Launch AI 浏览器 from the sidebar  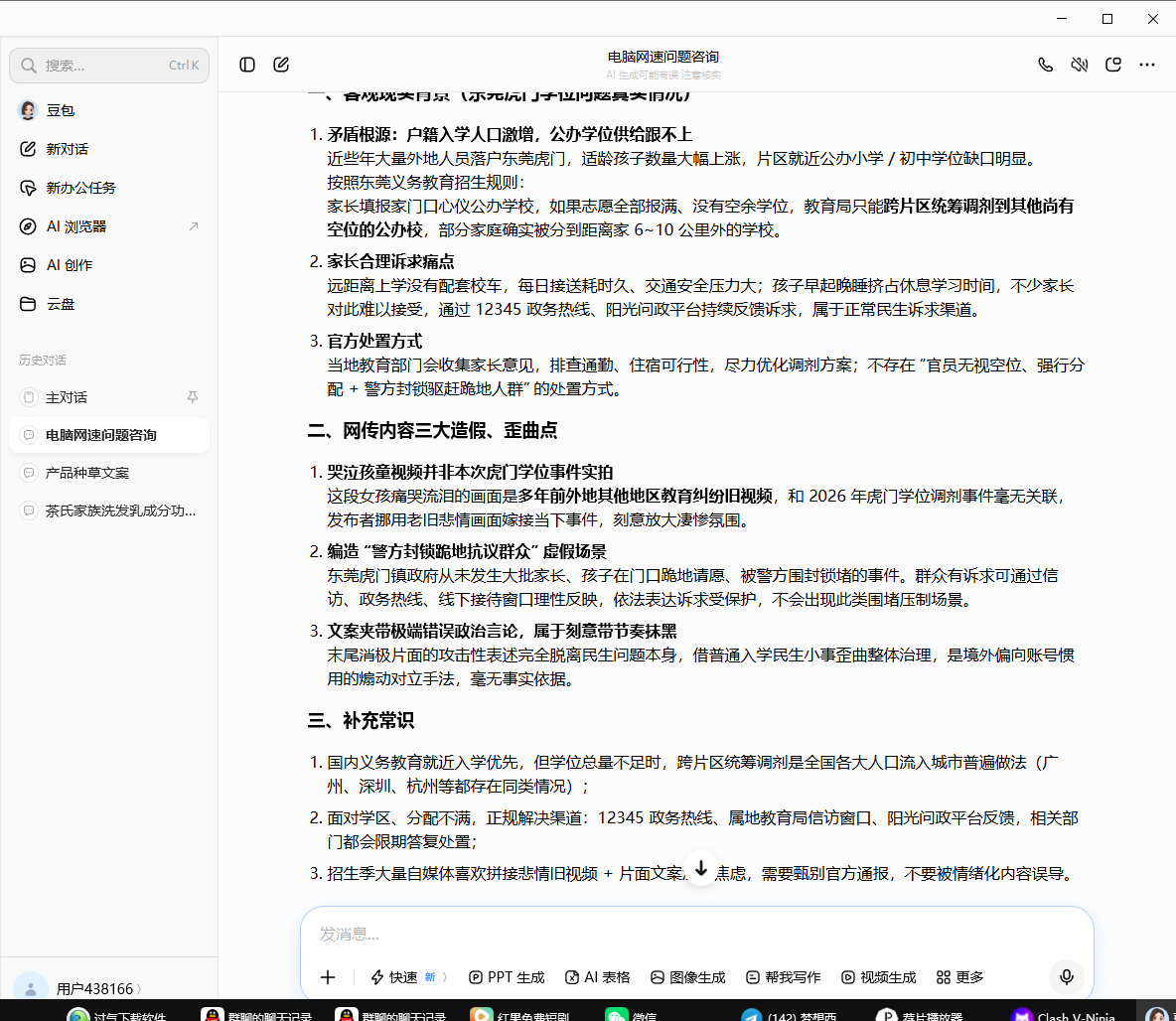108,226
